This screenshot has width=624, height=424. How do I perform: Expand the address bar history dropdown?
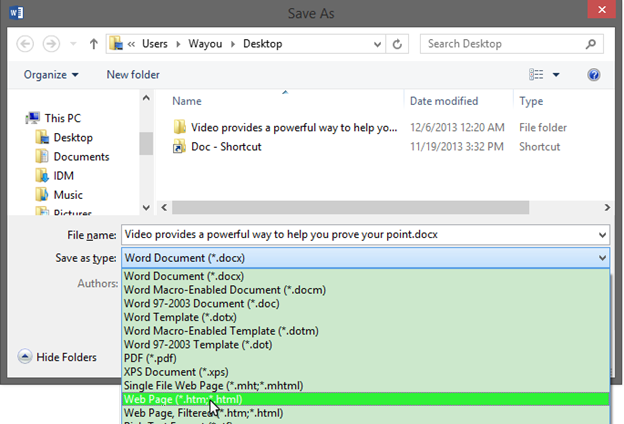(374, 44)
